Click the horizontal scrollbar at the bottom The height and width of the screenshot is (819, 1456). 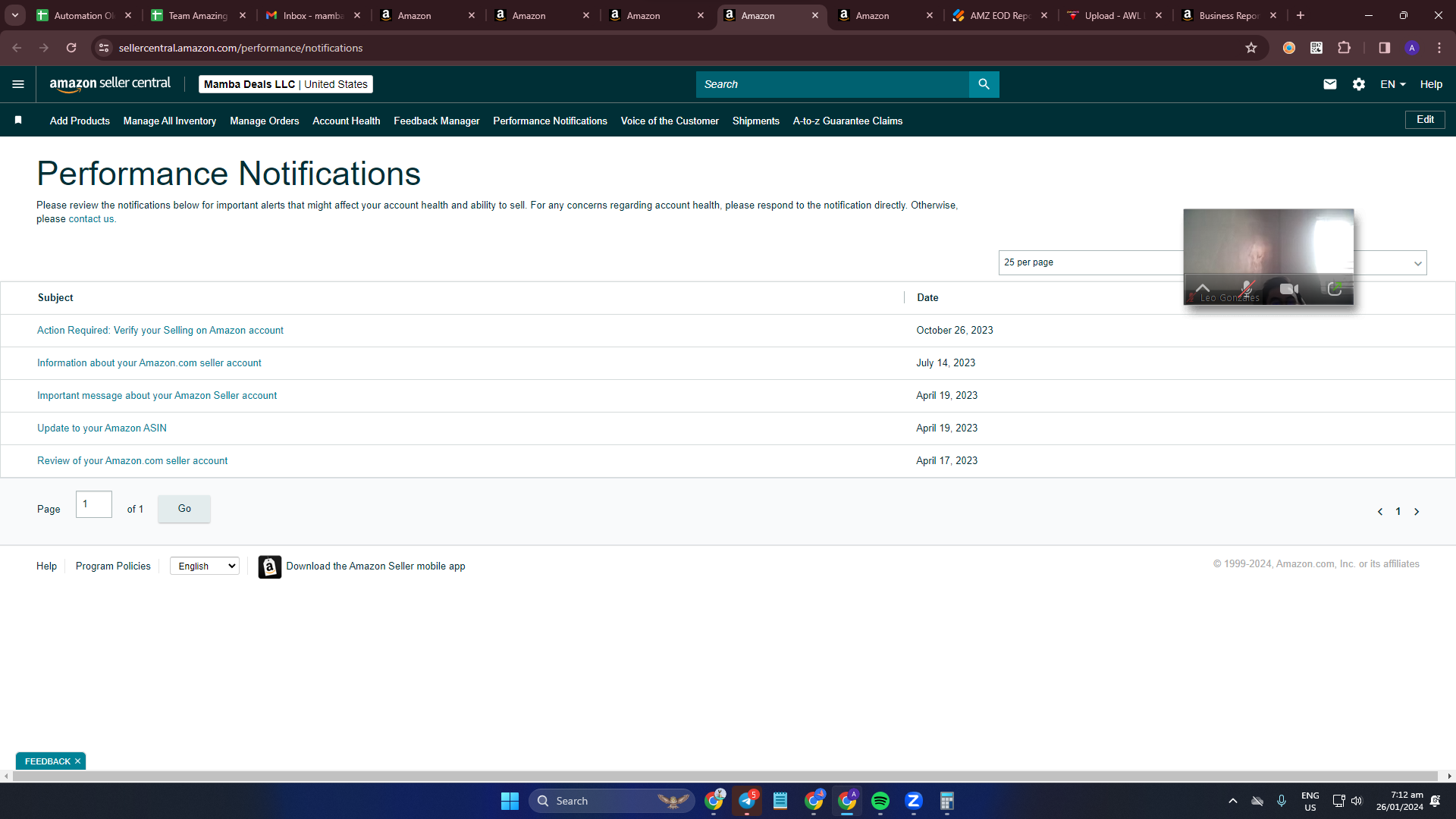[726, 777]
